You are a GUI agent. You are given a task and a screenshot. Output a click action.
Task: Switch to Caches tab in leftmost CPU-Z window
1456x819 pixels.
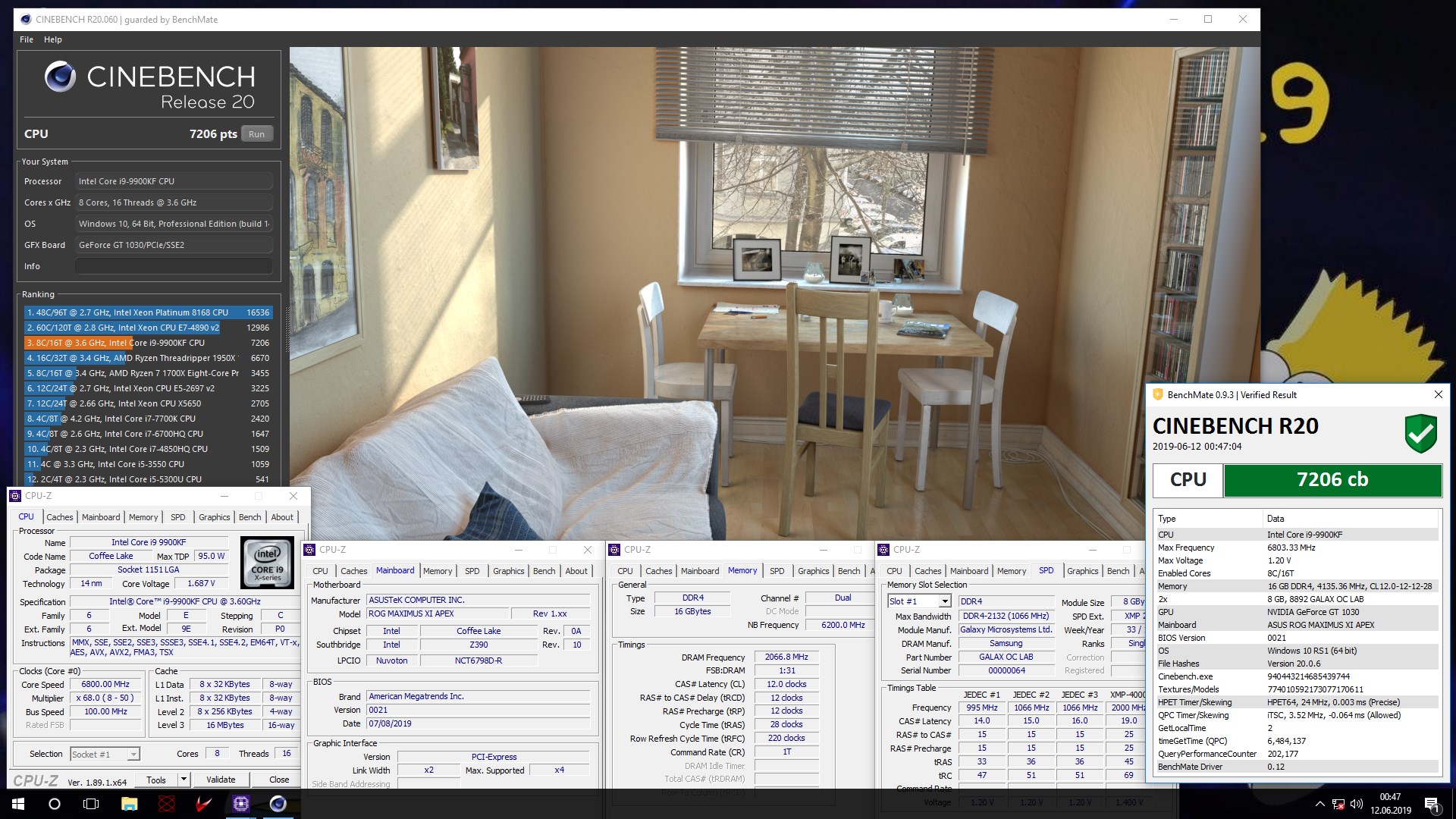tap(60, 517)
